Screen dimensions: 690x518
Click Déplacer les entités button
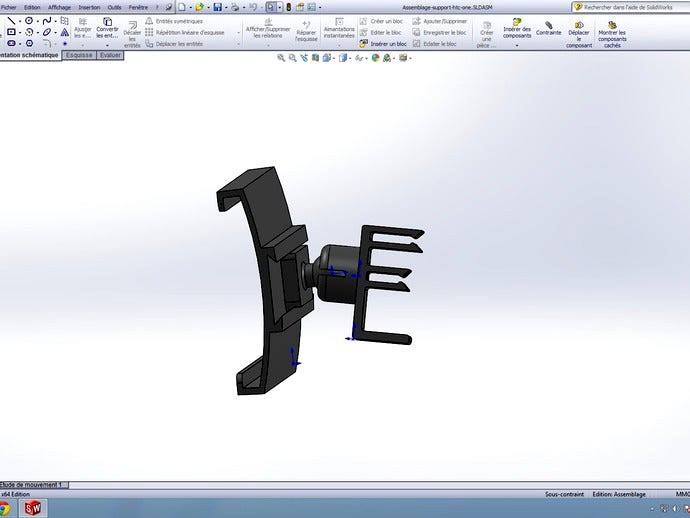174,44
